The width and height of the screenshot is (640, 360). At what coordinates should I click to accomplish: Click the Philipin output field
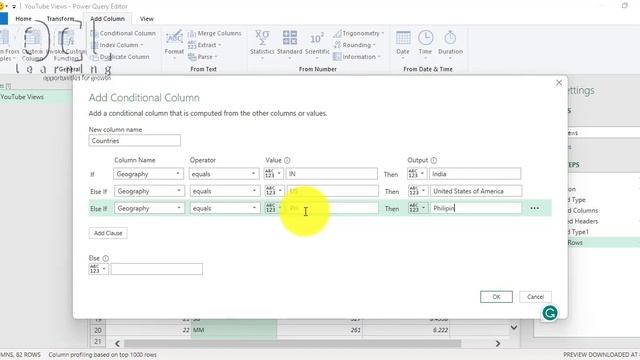pos(476,208)
